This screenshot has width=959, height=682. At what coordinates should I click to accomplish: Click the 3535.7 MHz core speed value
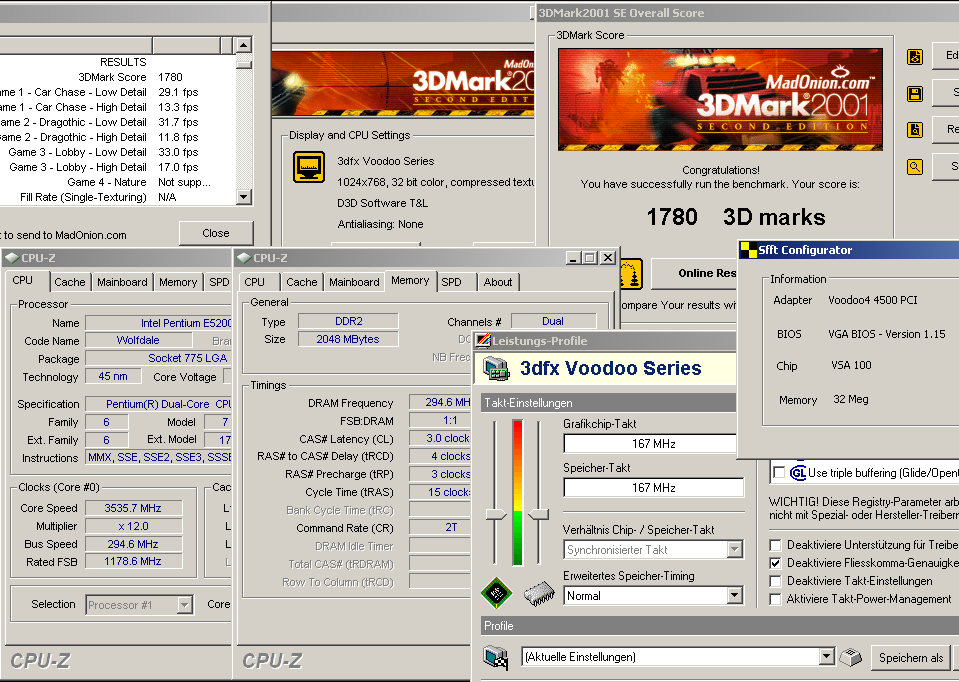tap(133, 508)
